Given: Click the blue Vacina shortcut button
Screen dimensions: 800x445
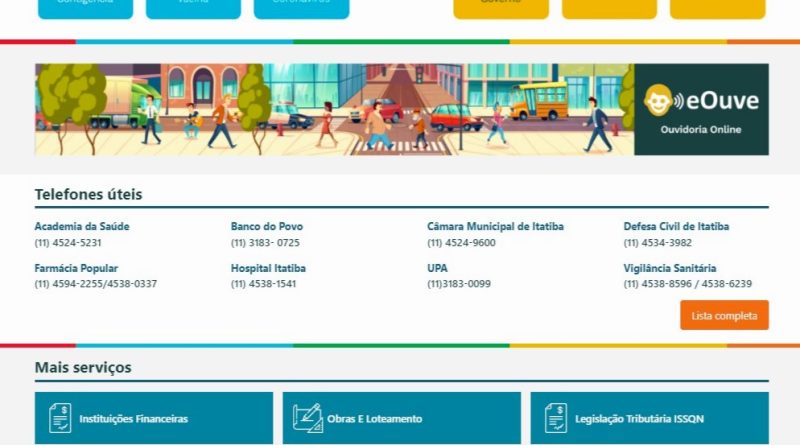Looking at the screenshot, I should click(x=193, y=8).
